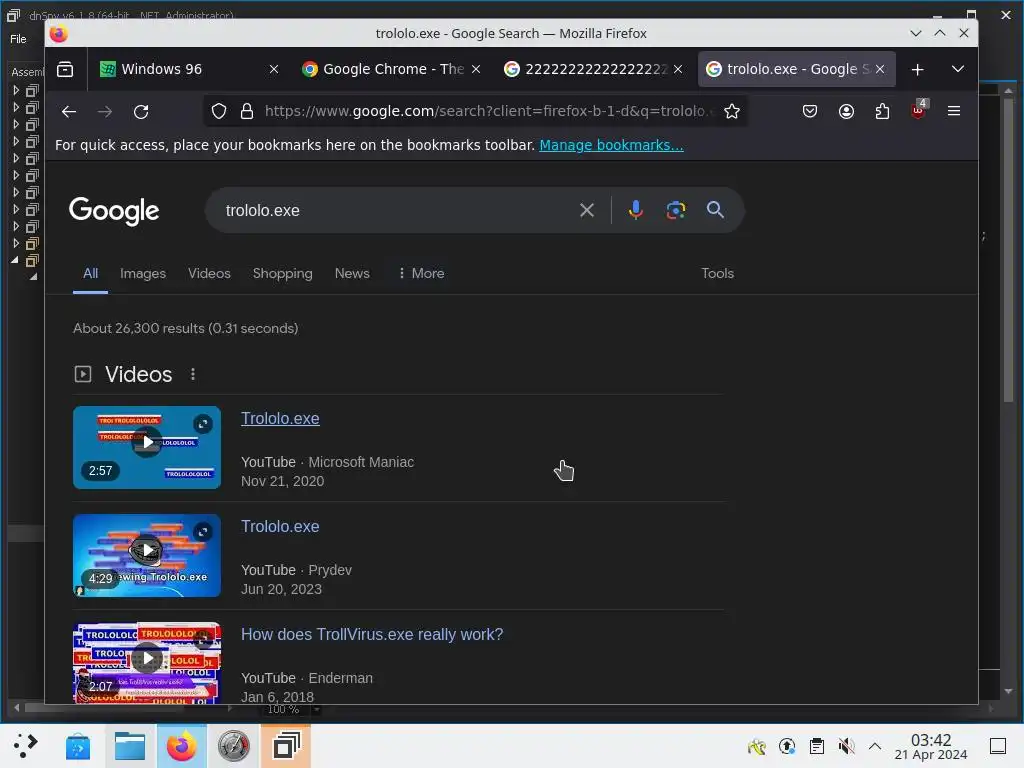Open the Firefox hamburger application menu

954,112
